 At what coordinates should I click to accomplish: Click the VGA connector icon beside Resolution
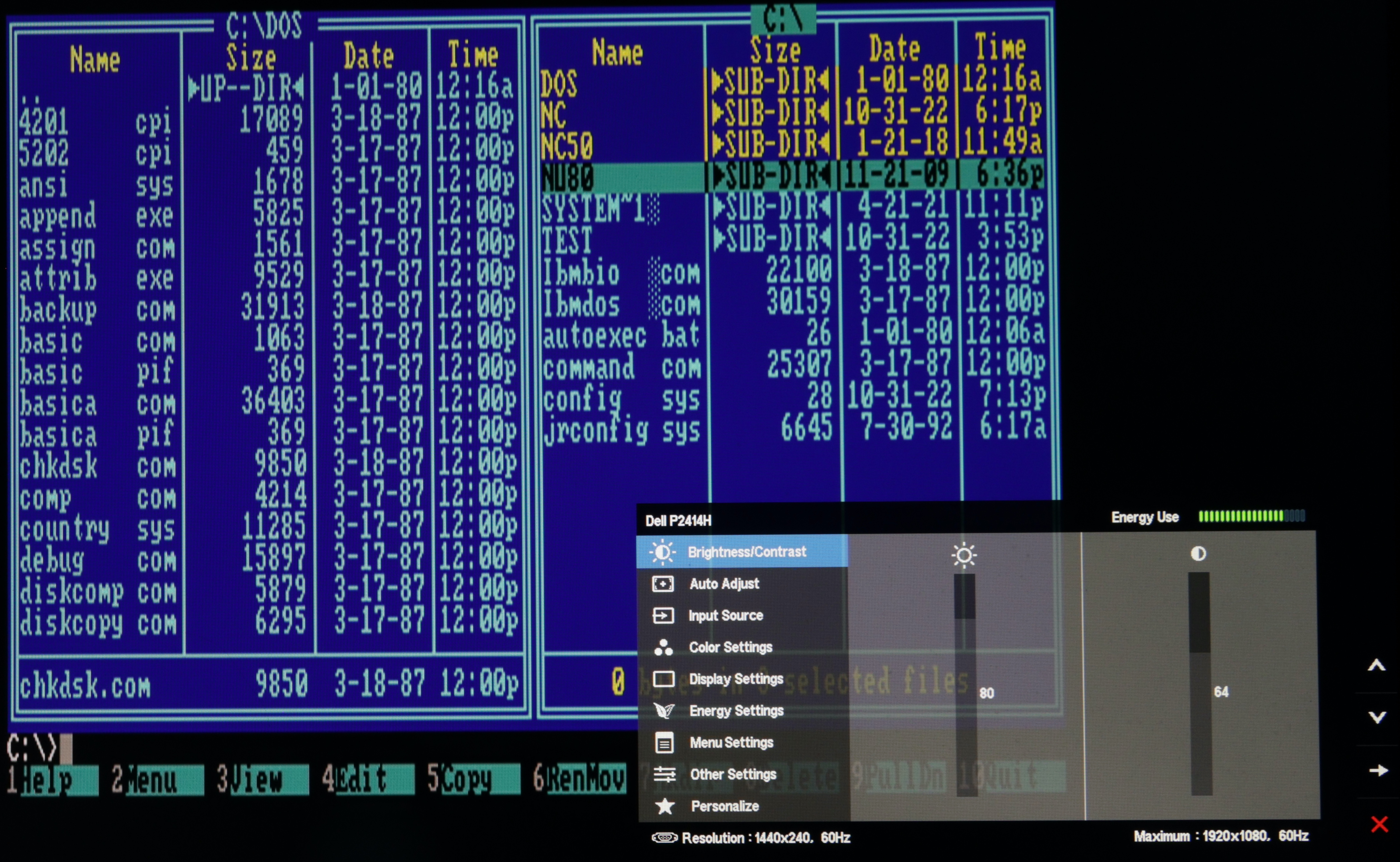pos(664,838)
